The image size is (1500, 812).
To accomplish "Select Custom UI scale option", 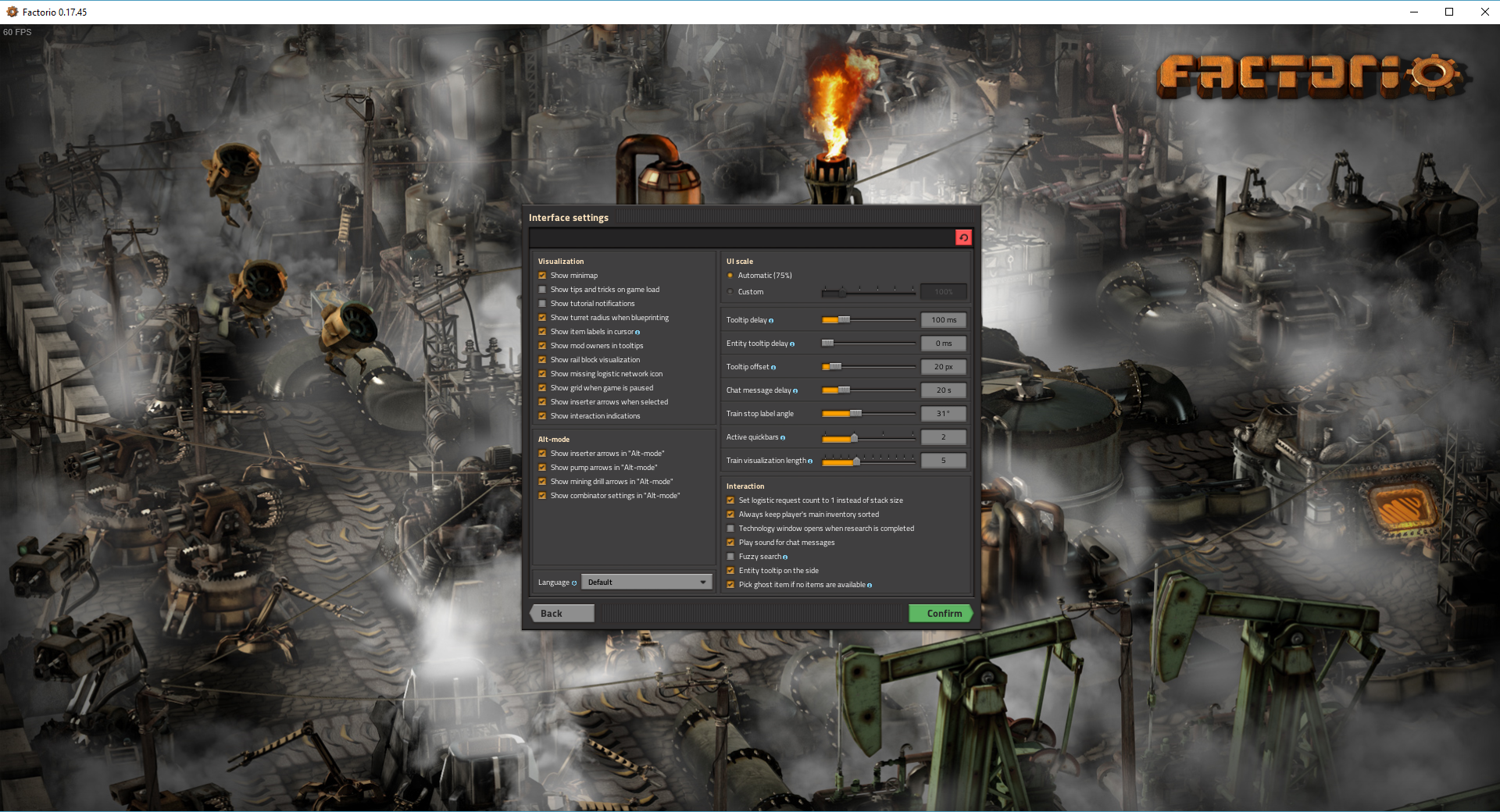I will click(730, 292).
